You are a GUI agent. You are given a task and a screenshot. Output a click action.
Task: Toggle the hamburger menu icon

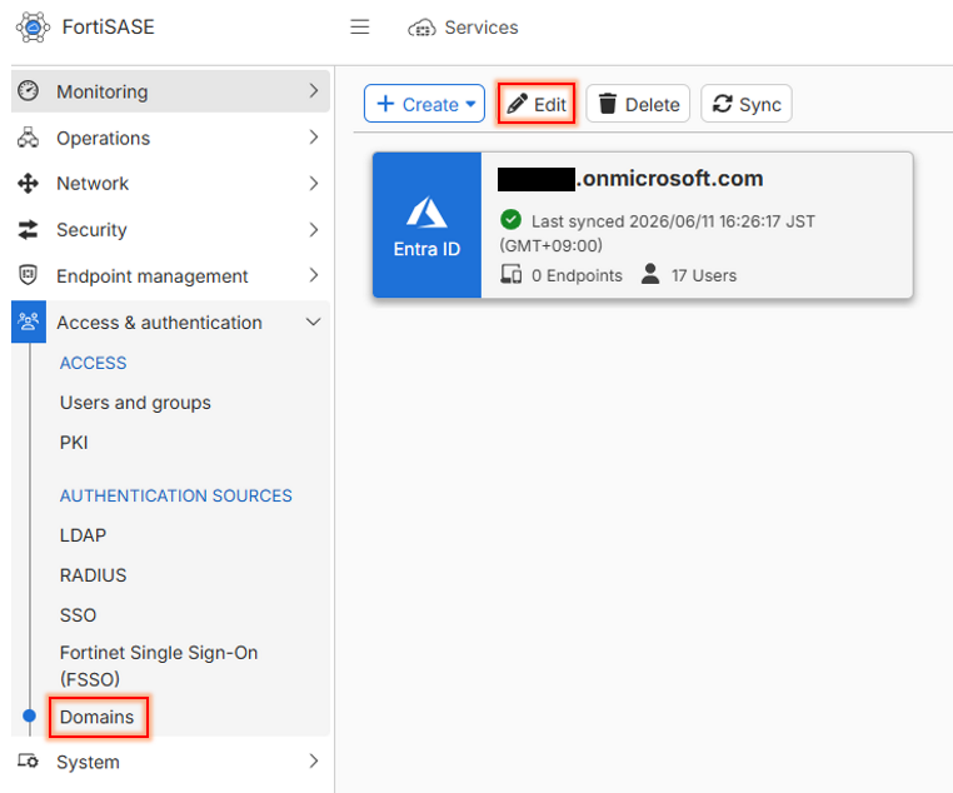[360, 27]
